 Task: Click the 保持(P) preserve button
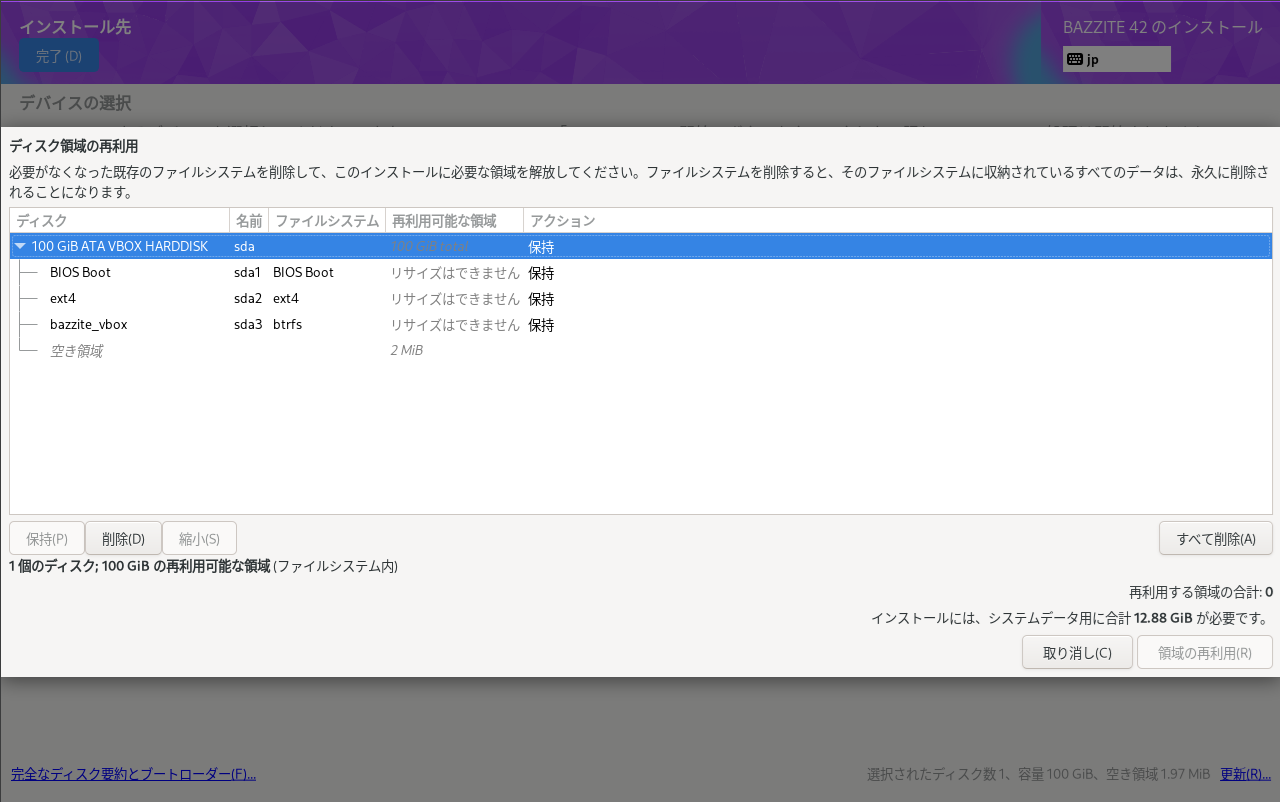click(46, 537)
